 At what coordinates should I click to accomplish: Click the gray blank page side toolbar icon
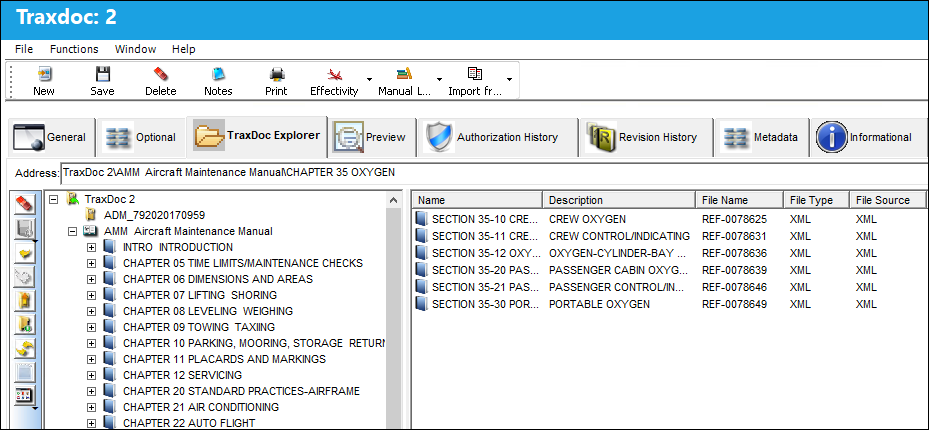pos(25,373)
